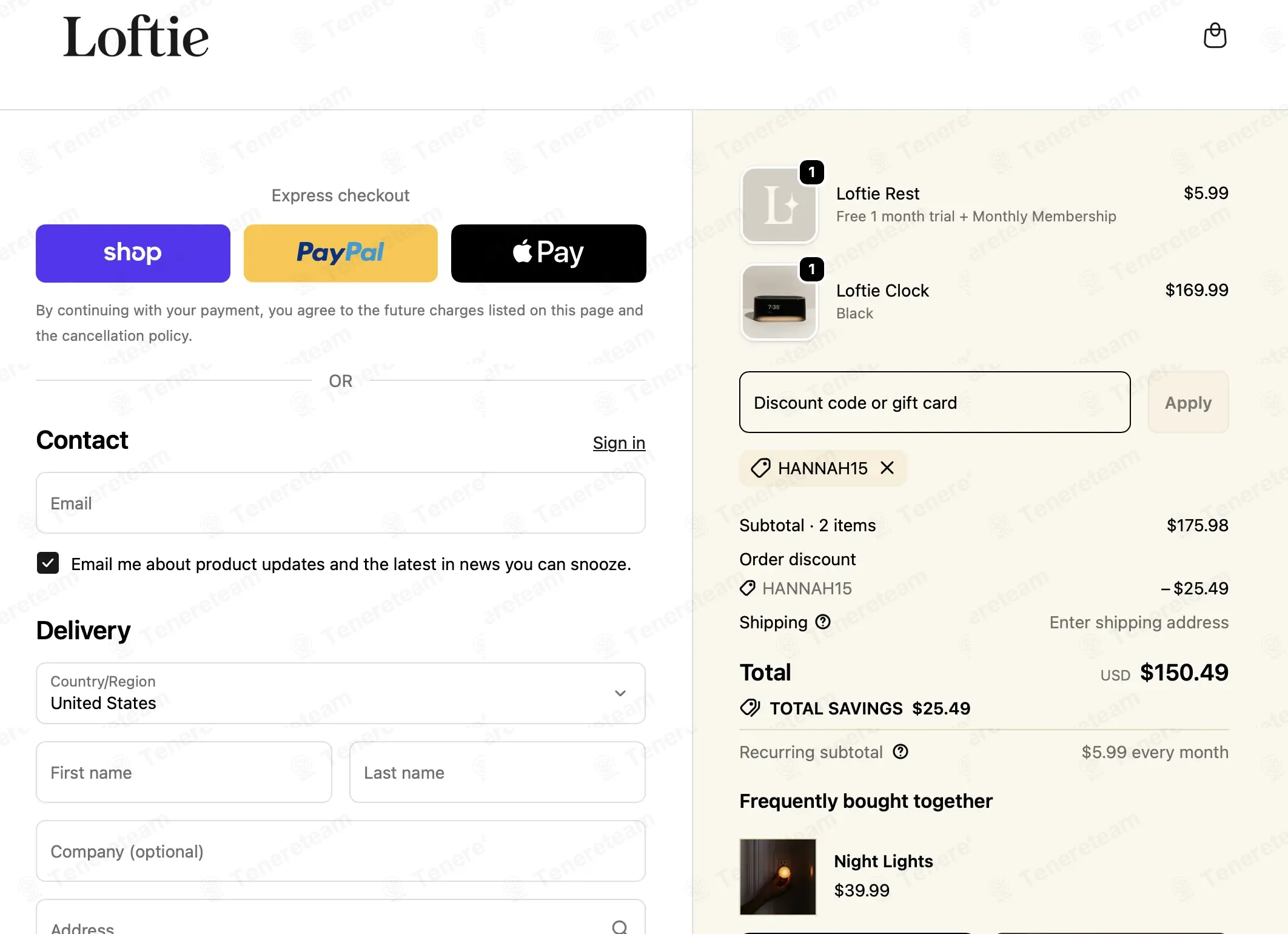
Task: Click the Loftie Rest product thumbnail
Action: coord(779,205)
